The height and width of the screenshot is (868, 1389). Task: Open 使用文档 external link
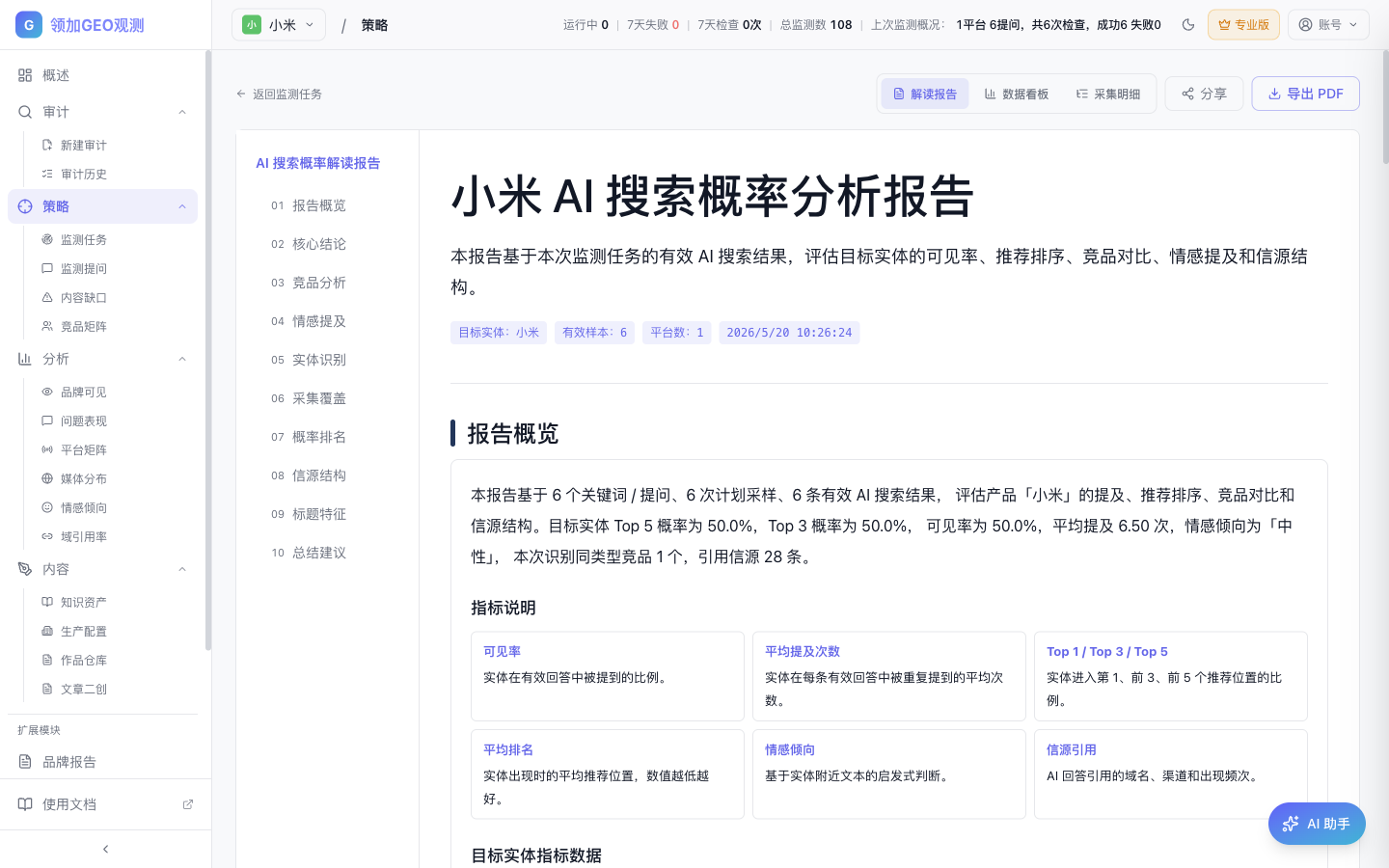[105, 804]
